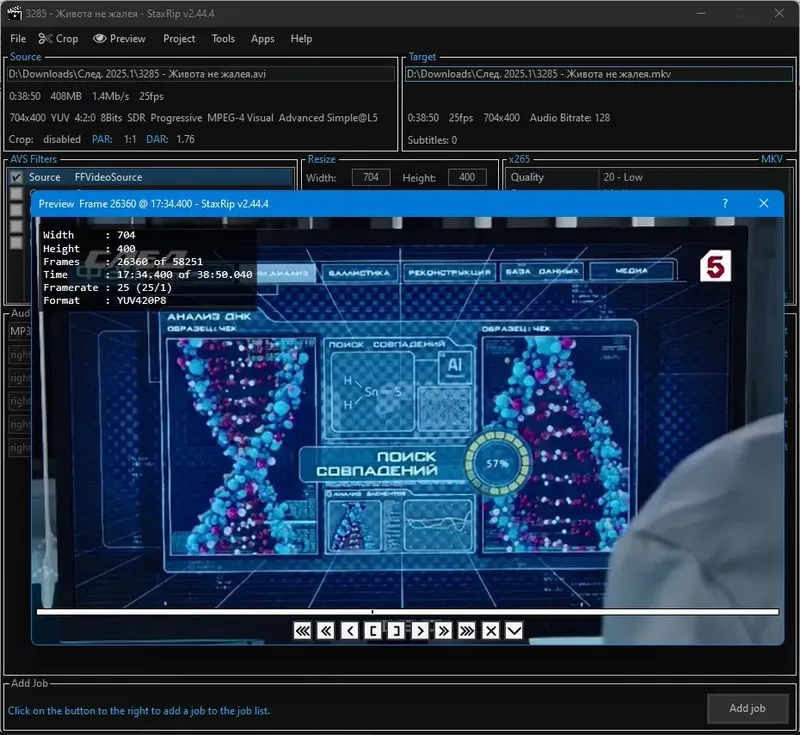Click the resize Height field showing 400

click(x=467, y=178)
